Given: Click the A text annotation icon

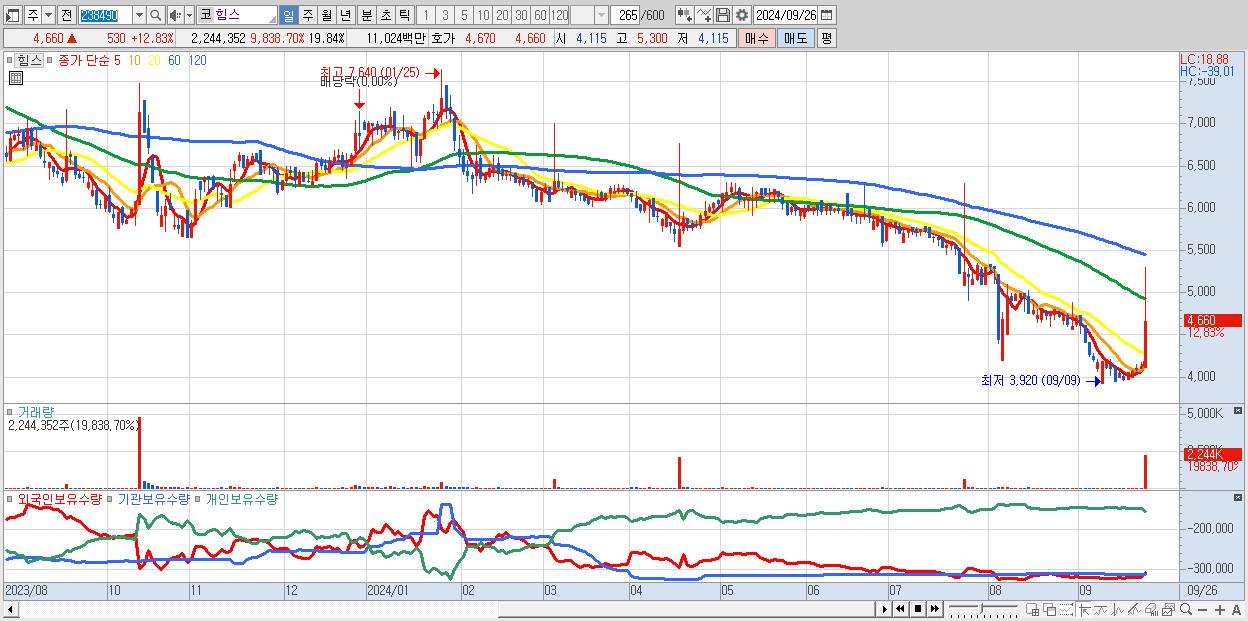Looking at the screenshot, I should coord(1237,610).
